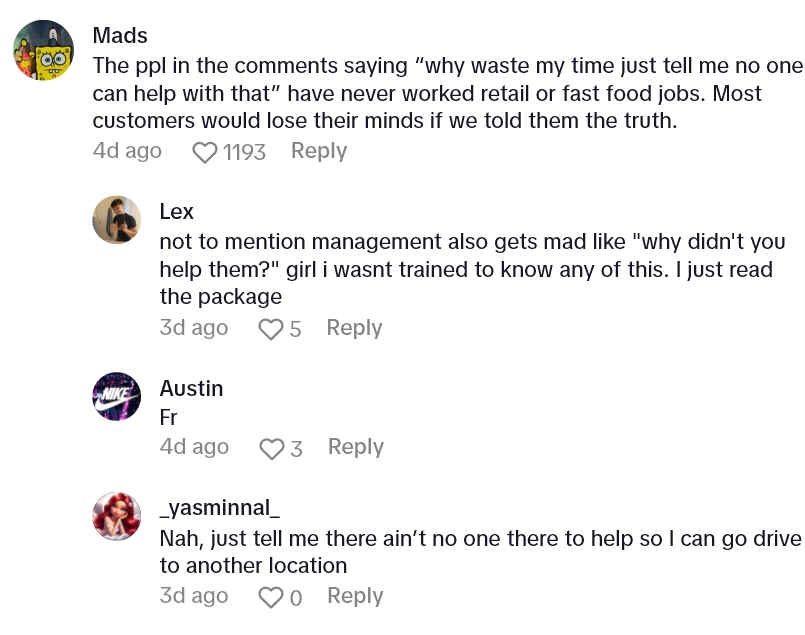805x635 pixels.
Task: Reply to Austin's comment
Action: pyautogui.click(x=355, y=447)
